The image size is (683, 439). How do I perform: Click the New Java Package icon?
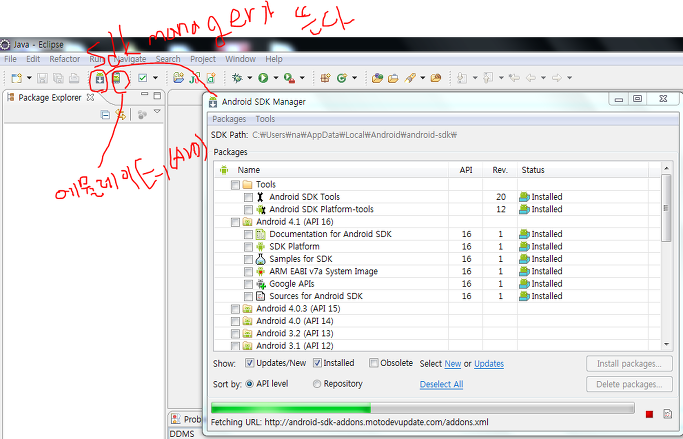tap(325, 78)
